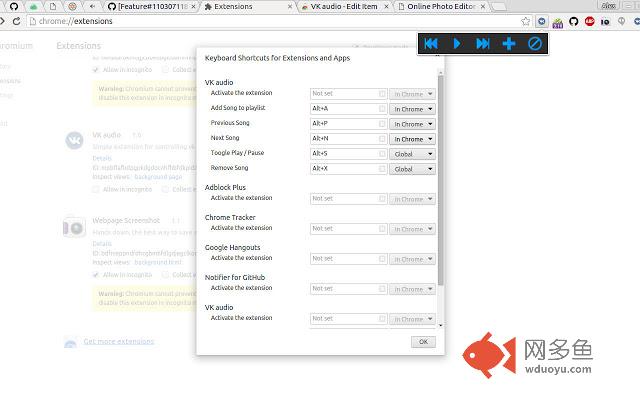The width and height of the screenshot is (640, 400).
Task: Set Chrome Tracker activate shortcut field
Action: point(348,229)
